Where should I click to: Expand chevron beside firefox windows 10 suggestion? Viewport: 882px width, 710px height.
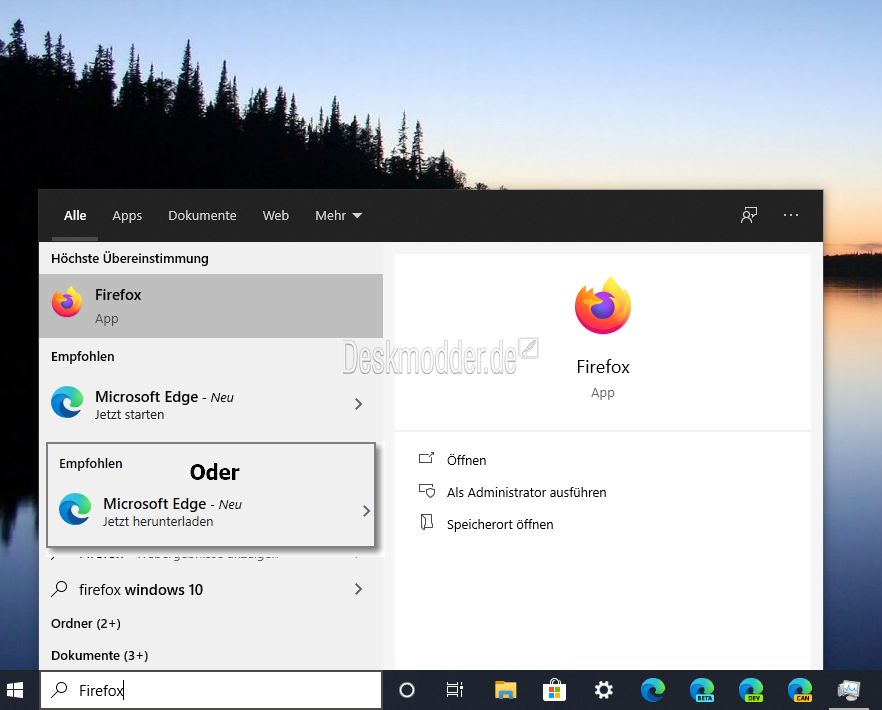[358, 589]
